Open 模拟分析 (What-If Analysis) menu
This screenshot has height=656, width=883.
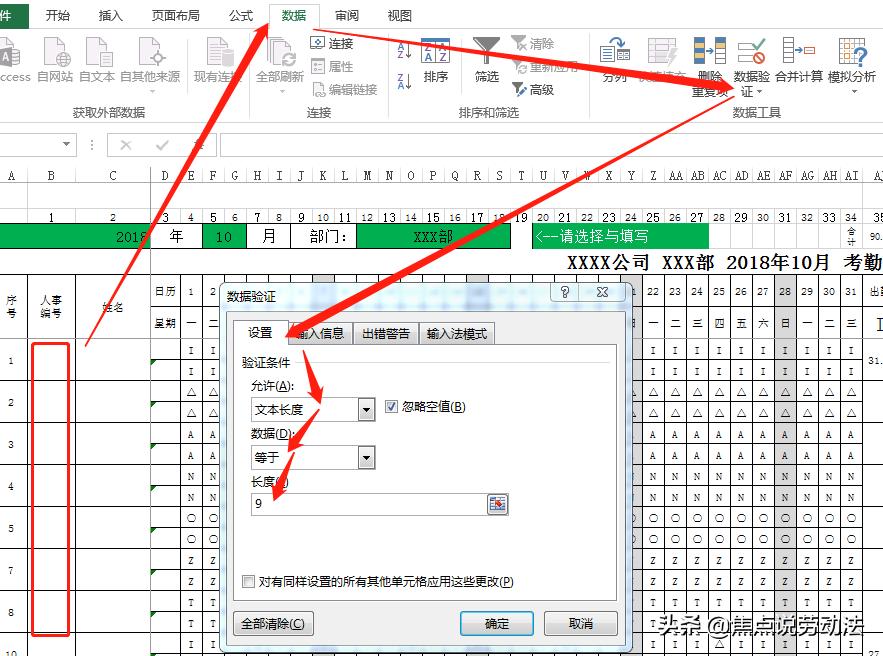852,65
